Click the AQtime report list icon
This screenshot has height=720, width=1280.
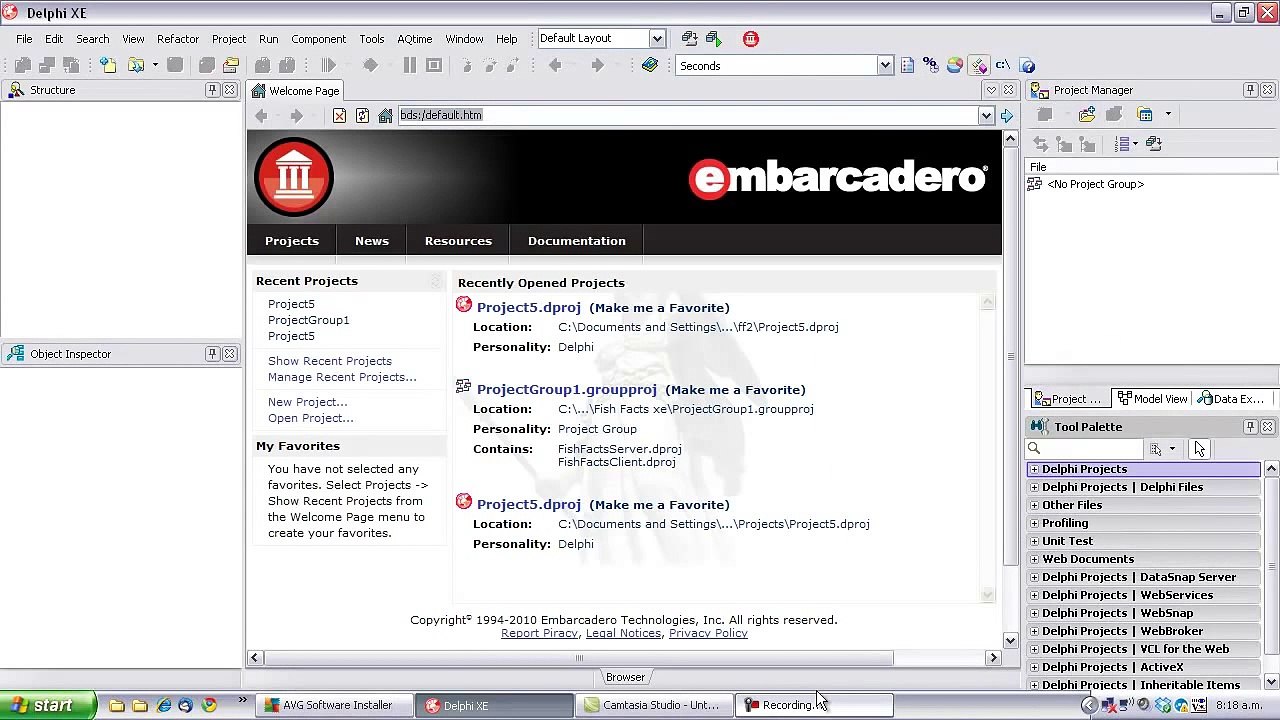[907, 65]
